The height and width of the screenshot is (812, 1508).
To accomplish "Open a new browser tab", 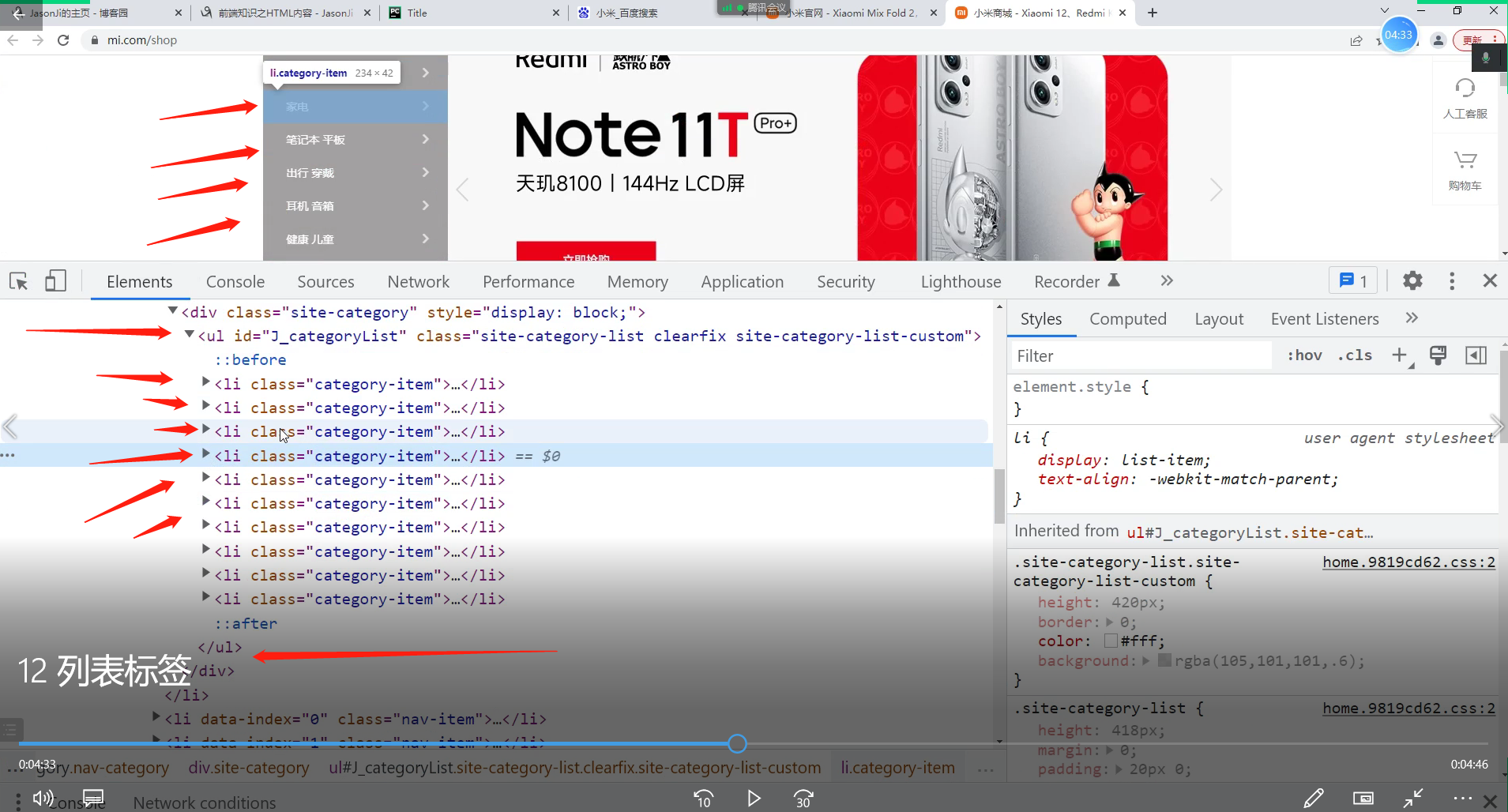I will click(x=1153, y=13).
